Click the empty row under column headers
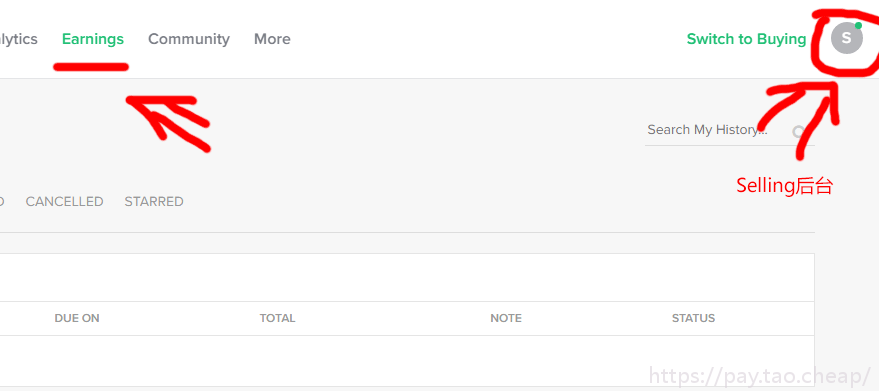Viewport: 879px width, 391px height. coord(407,361)
